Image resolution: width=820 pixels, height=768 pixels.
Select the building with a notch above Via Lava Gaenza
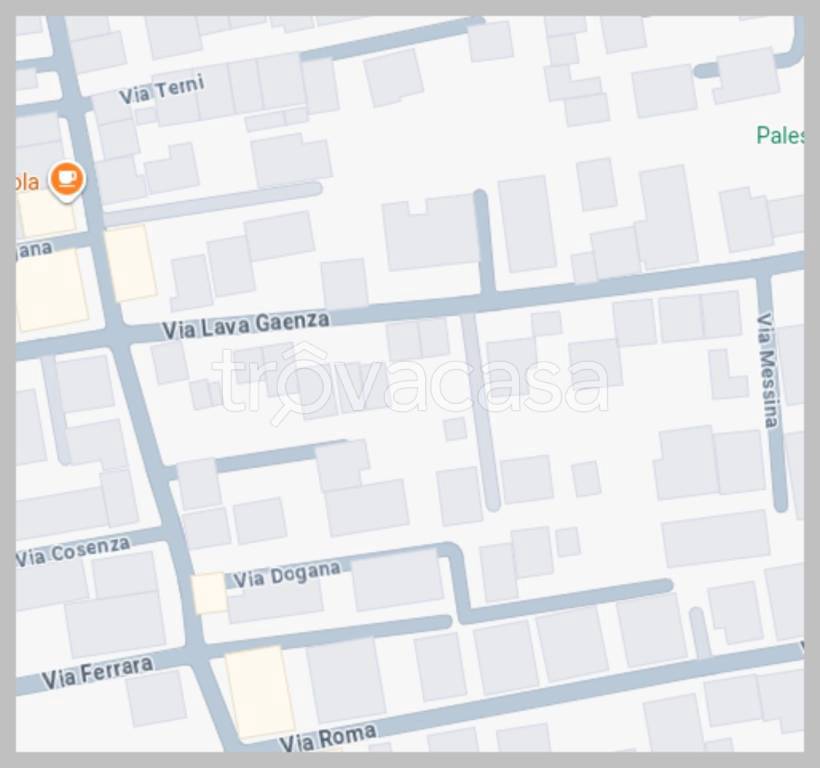pos(430,234)
